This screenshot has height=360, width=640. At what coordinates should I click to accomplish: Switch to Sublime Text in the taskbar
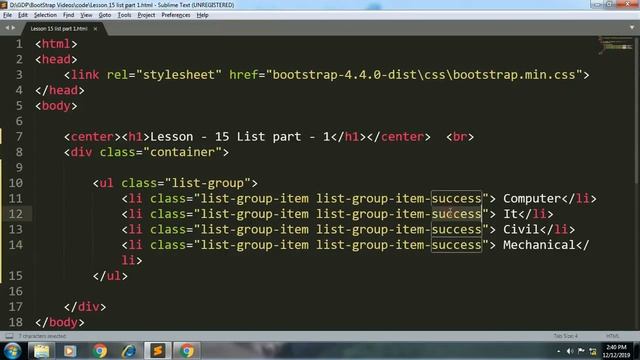pyautogui.click(x=158, y=351)
